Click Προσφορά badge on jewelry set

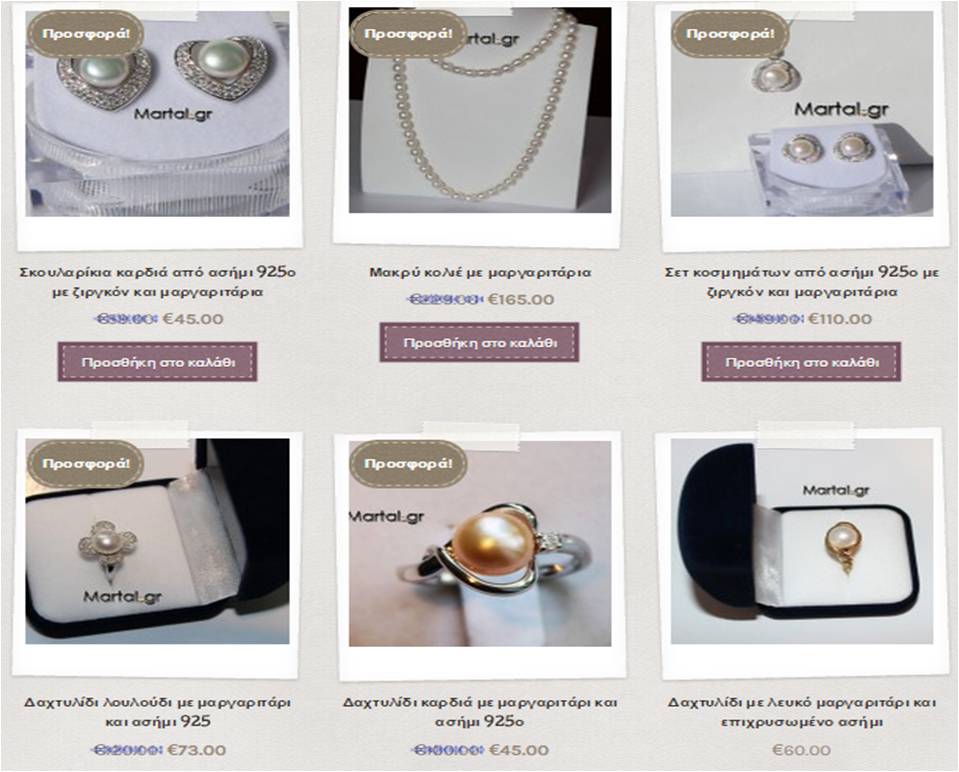coord(730,34)
